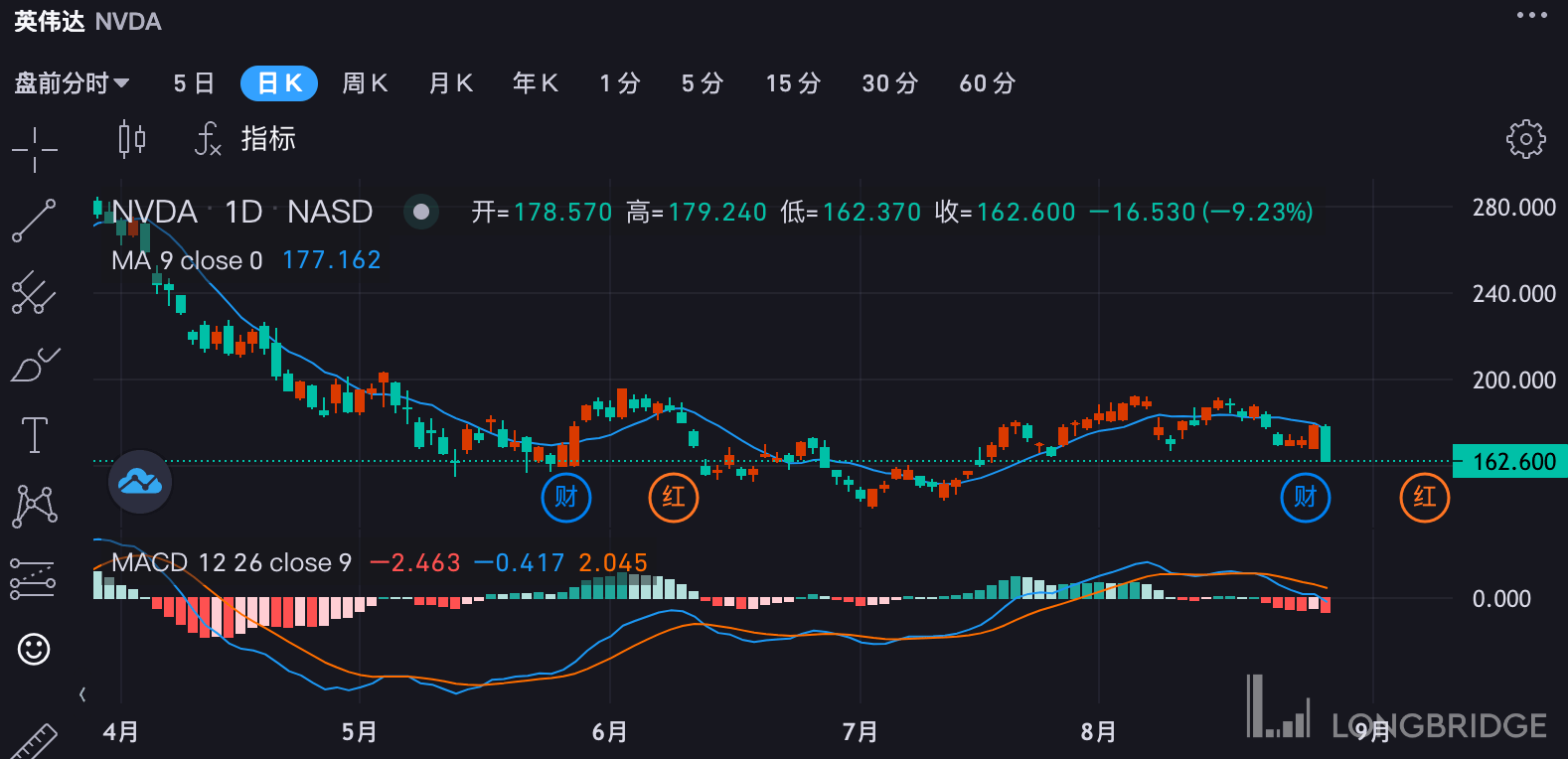Open the June 红 dividend marker
This screenshot has height=759, width=1568.
[x=674, y=498]
